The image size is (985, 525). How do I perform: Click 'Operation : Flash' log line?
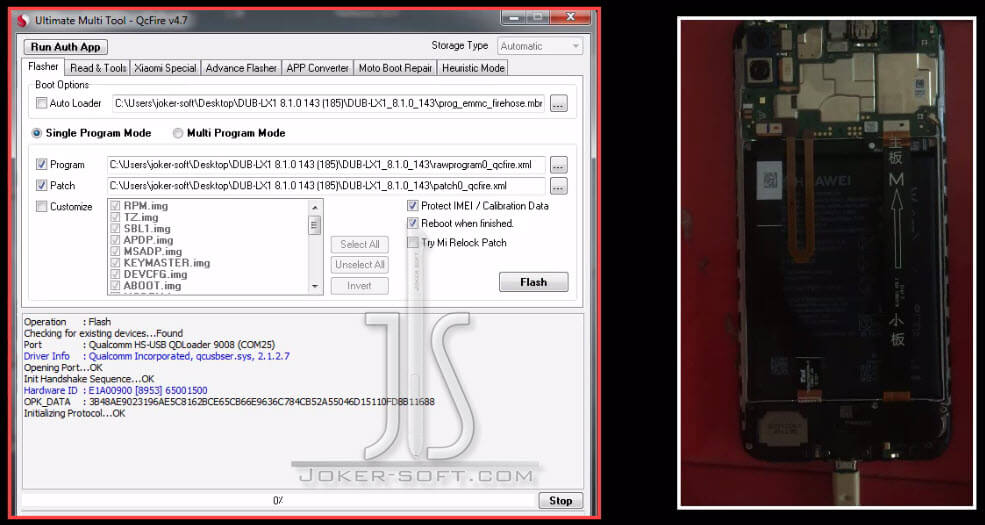[x=67, y=322]
